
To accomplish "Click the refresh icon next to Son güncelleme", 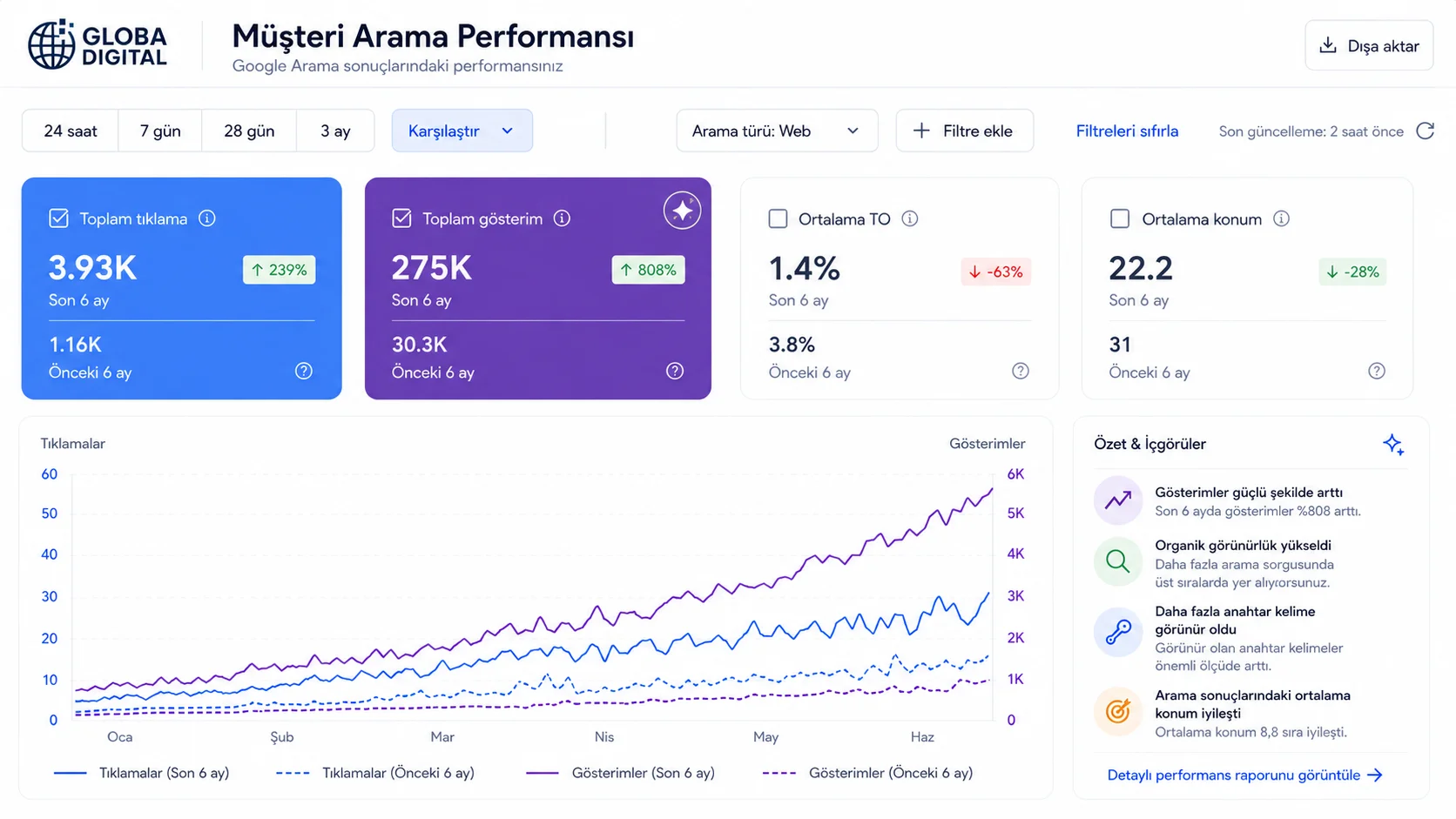I will (1425, 131).
